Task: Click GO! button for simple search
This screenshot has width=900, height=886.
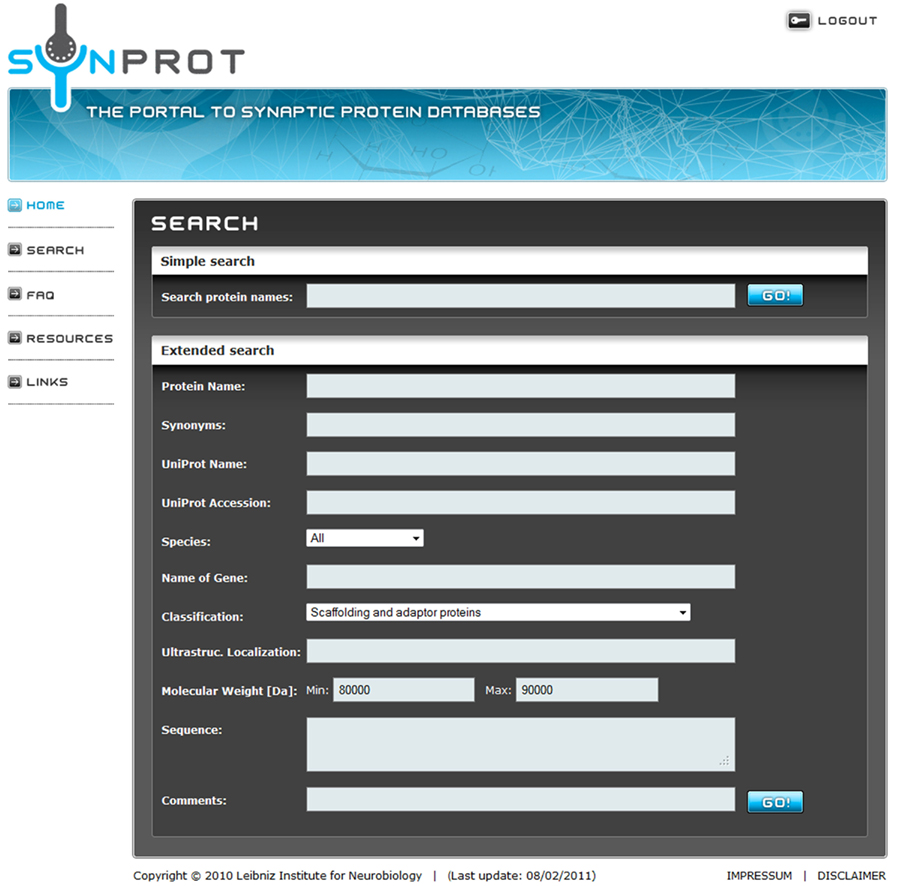Action: (775, 295)
